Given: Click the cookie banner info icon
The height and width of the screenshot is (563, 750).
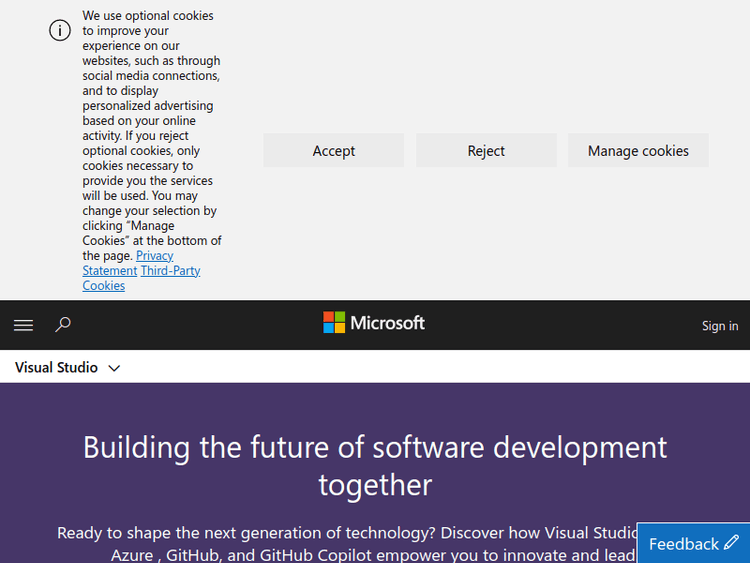Looking at the screenshot, I should [60, 31].
